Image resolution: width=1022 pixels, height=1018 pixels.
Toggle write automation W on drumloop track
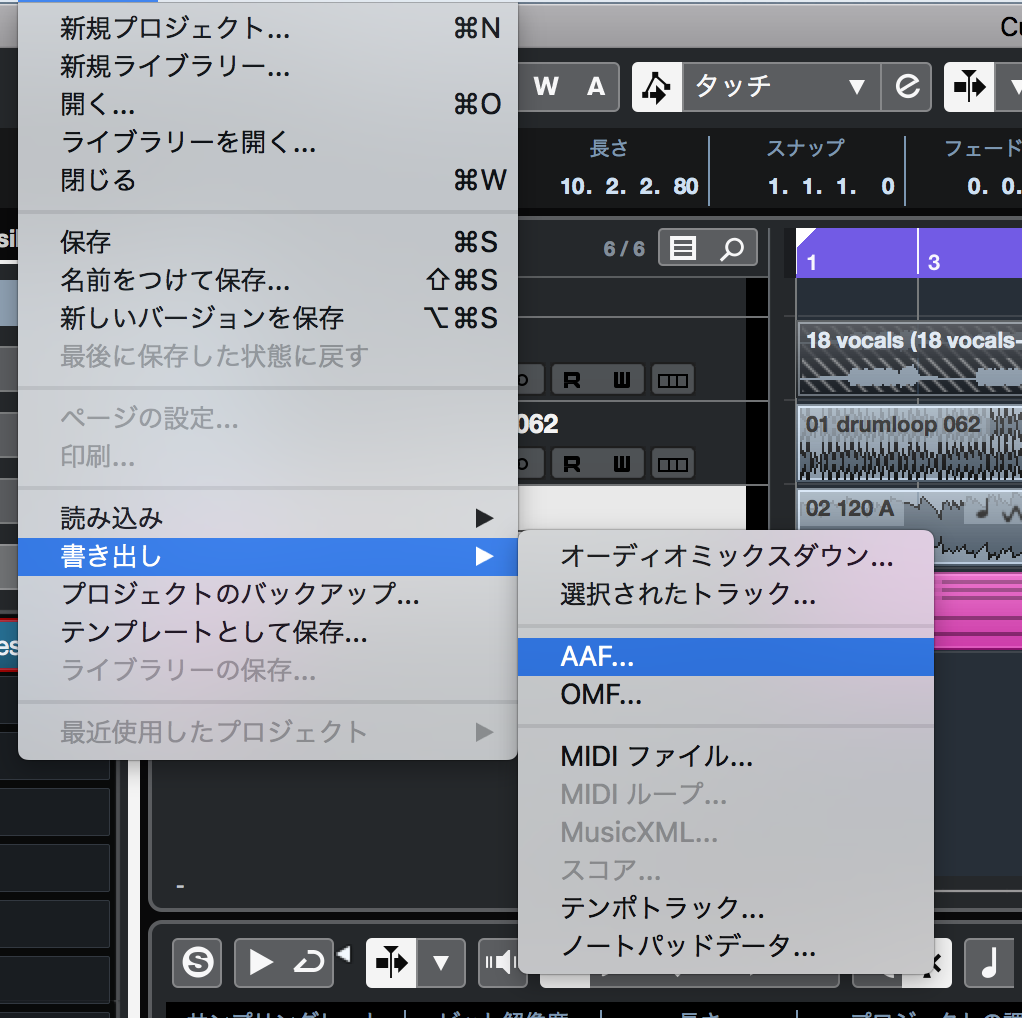(622, 464)
